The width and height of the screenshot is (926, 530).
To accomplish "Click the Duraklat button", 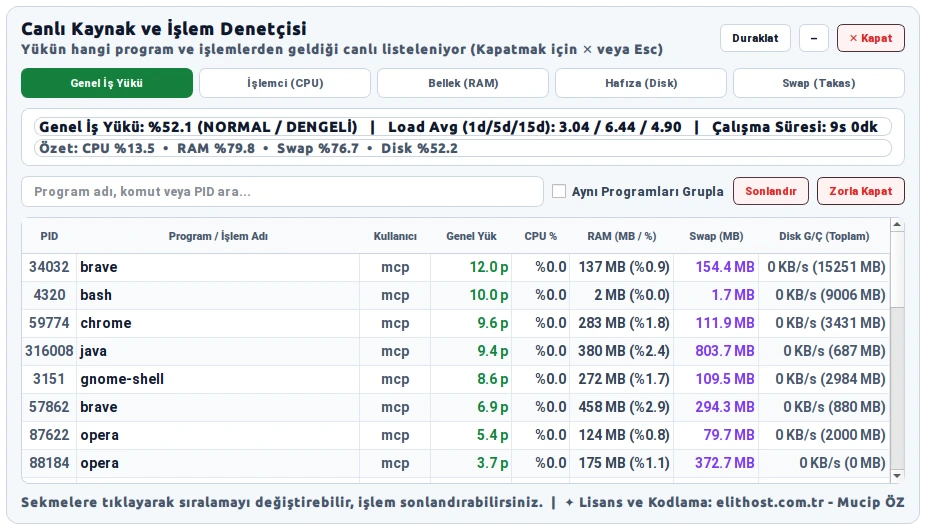I will click(x=755, y=38).
